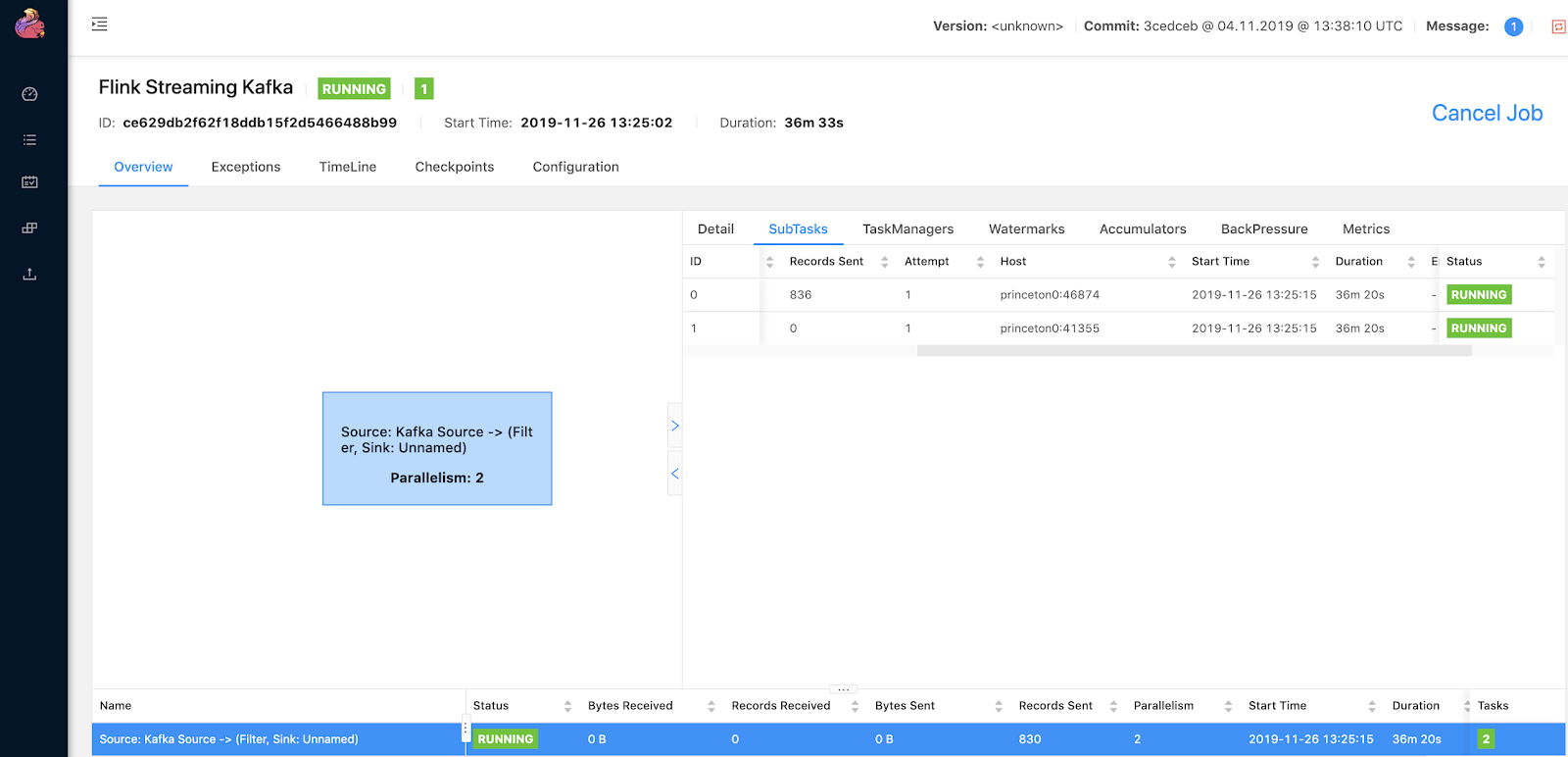Sort bottom table by Parallelism
Viewport: 1568px width, 757px height.
click(1228, 706)
